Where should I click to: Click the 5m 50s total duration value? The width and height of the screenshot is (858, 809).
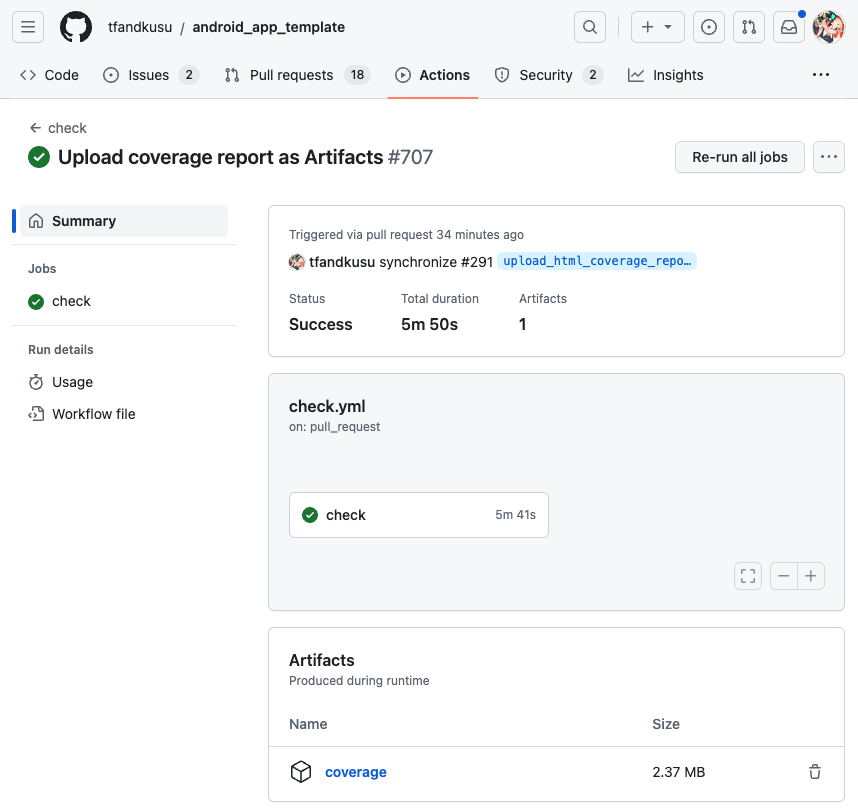[x=430, y=325]
